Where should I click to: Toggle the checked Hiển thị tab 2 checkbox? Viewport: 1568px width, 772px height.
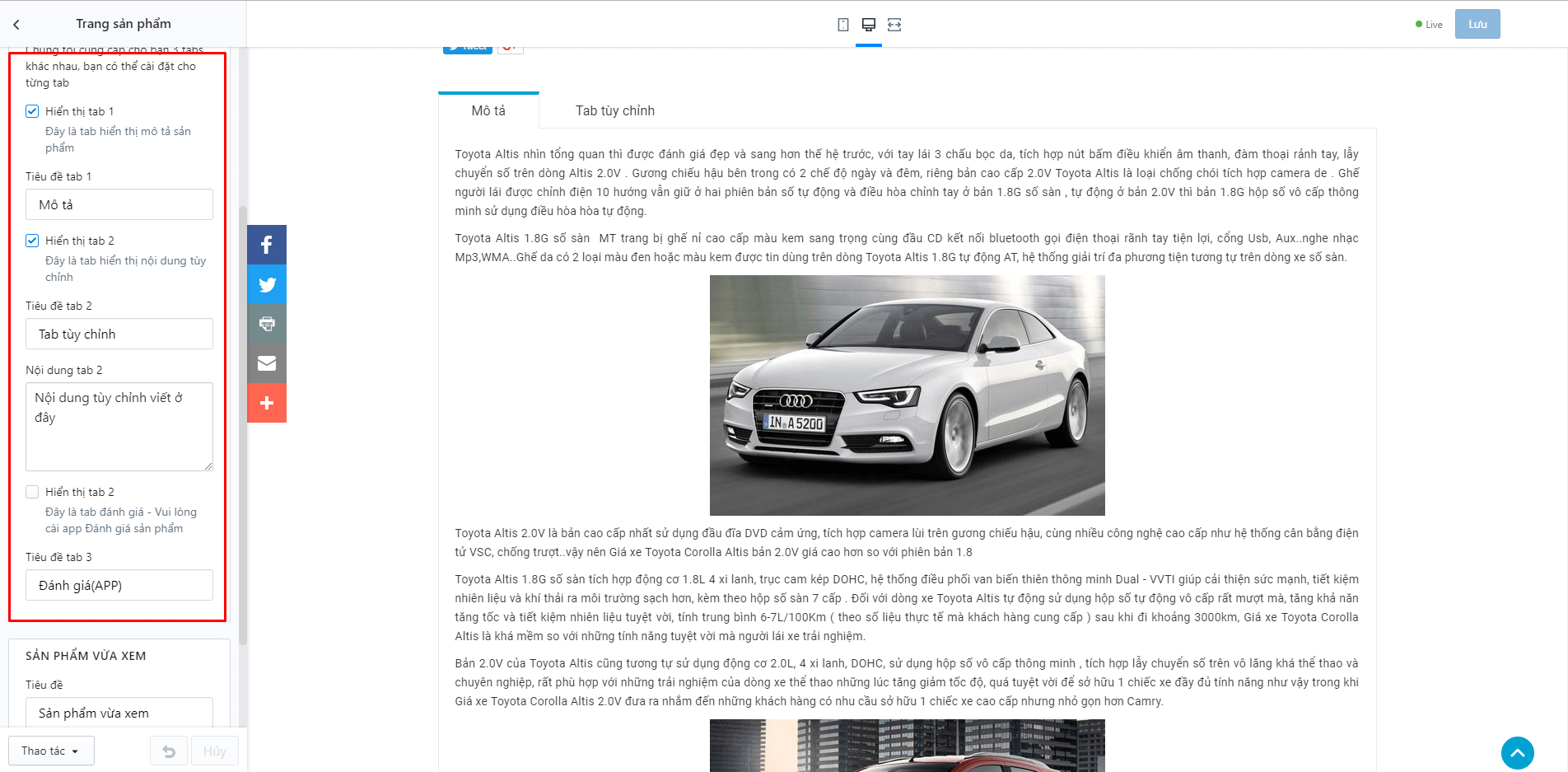click(32, 241)
